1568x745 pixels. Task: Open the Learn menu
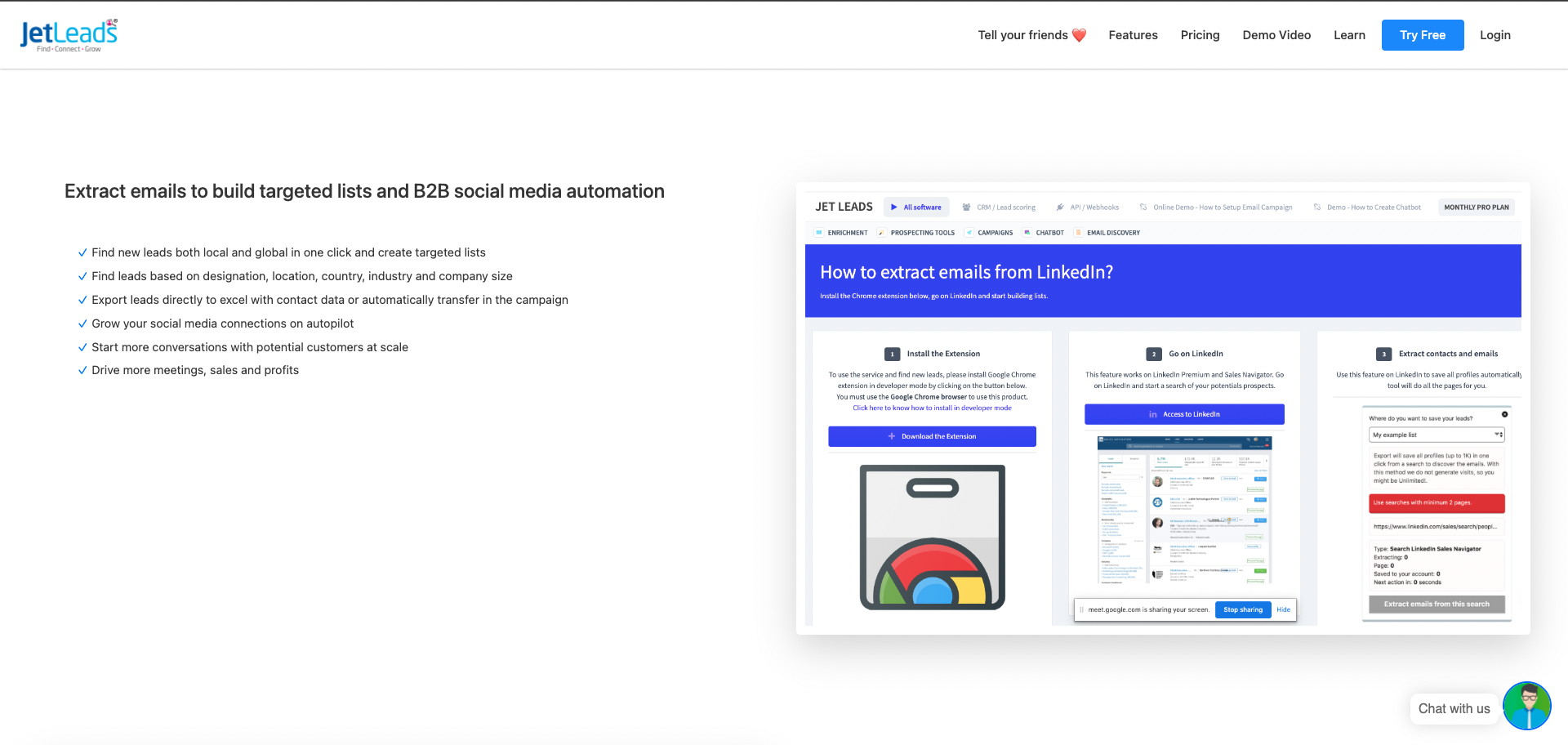click(1349, 35)
